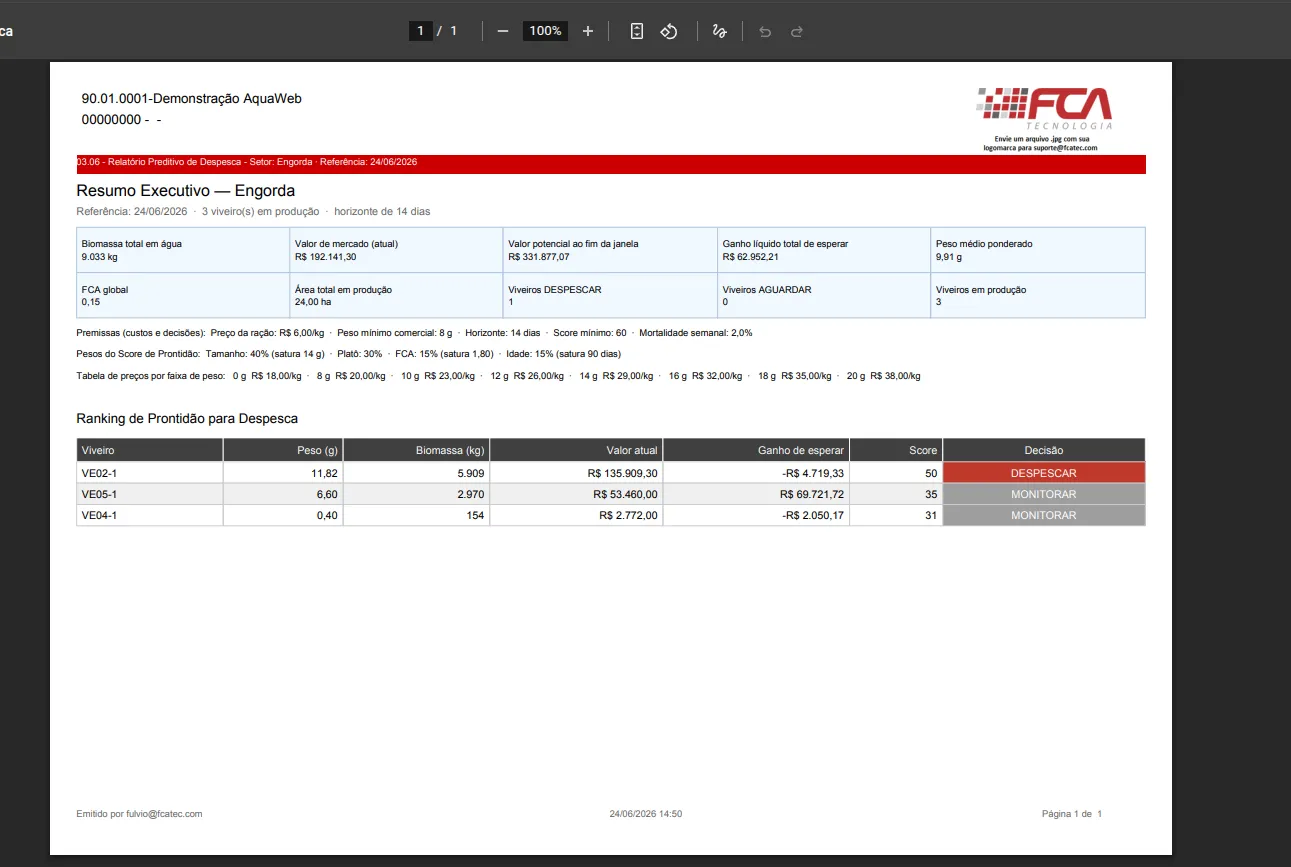Click the biomass value 2.970
The image size is (1291, 867).
(x=470, y=494)
